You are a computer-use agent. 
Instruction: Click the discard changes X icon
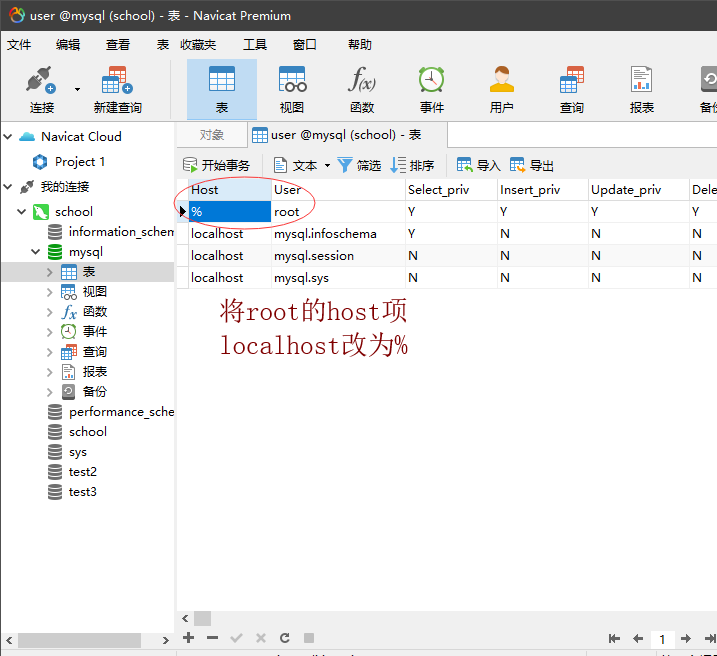coord(261,638)
